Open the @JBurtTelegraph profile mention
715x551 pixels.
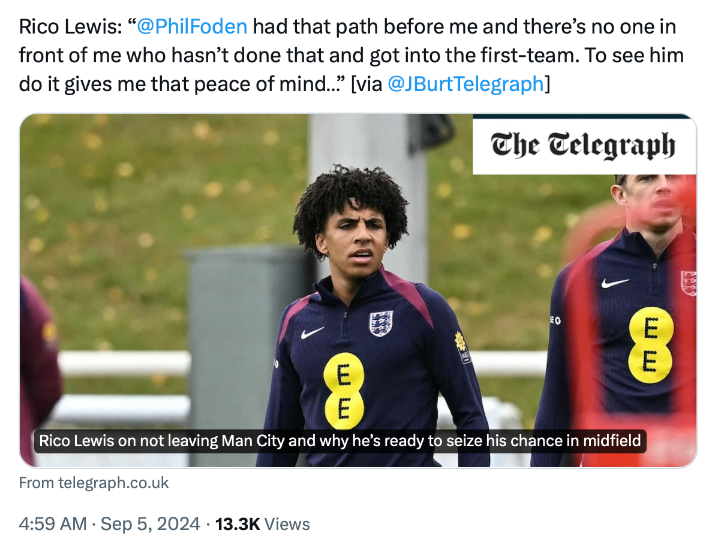coord(465,84)
